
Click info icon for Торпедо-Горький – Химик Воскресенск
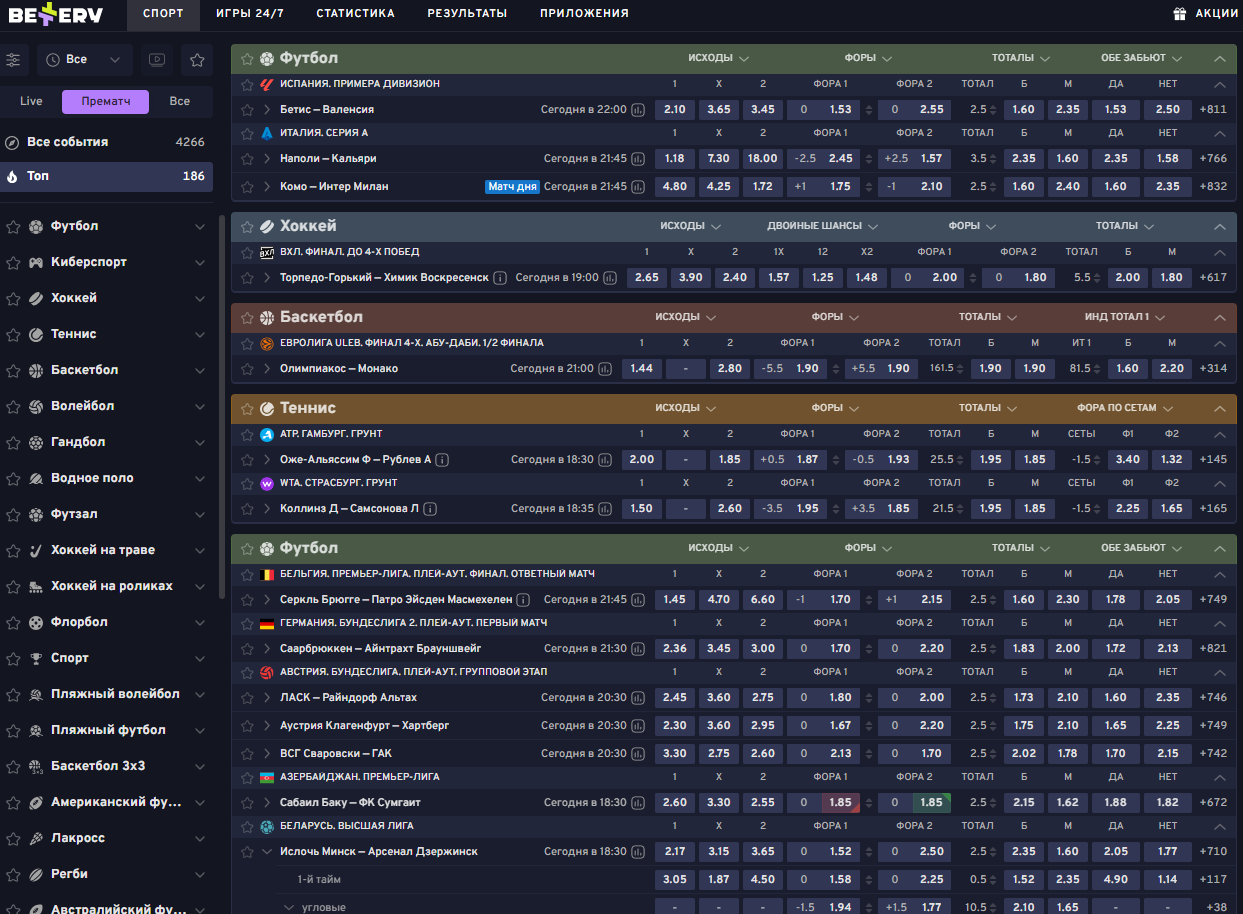pyautogui.click(x=500, y=278)
